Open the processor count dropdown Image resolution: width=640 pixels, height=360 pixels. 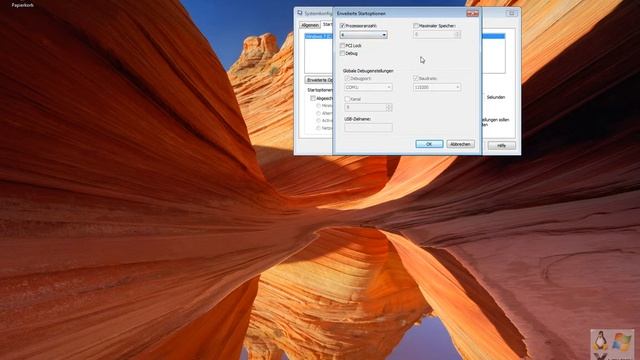[x=363, y=35]
